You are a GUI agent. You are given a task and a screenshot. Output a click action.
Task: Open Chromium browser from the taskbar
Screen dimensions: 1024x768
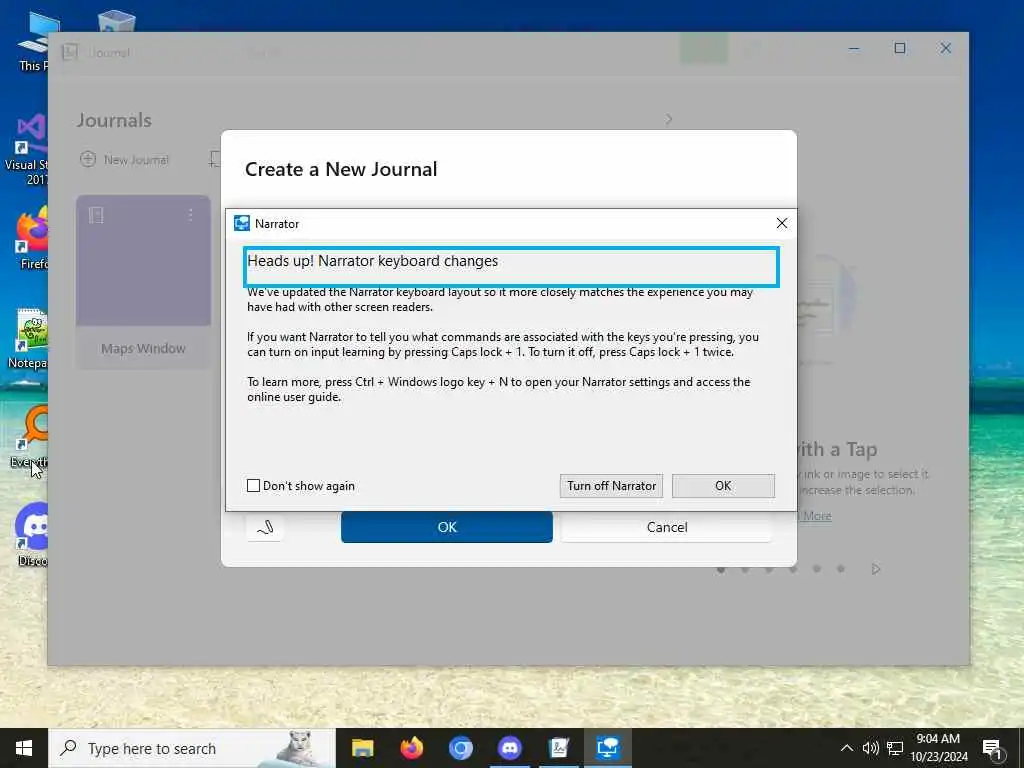[x=460, y=748]
